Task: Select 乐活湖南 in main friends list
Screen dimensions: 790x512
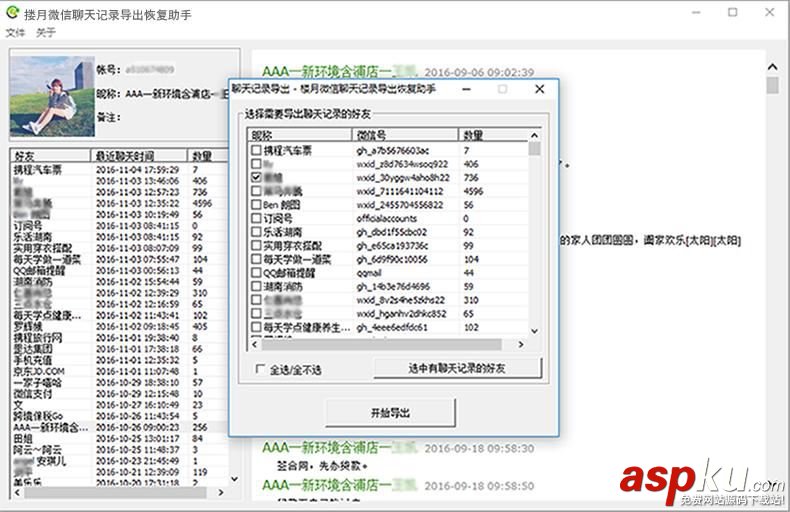Action: 33,237
